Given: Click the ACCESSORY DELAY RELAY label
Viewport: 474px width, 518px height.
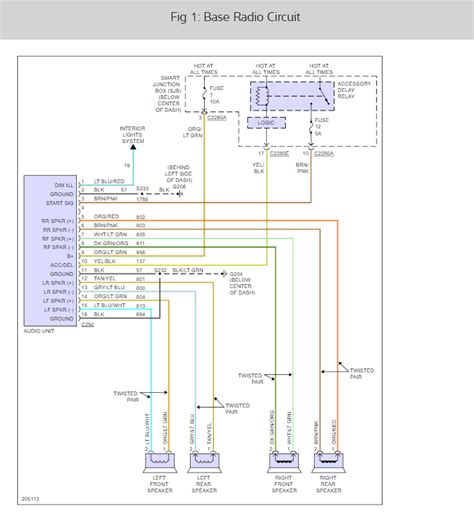Looking at the screenshot, I should 354,90.
